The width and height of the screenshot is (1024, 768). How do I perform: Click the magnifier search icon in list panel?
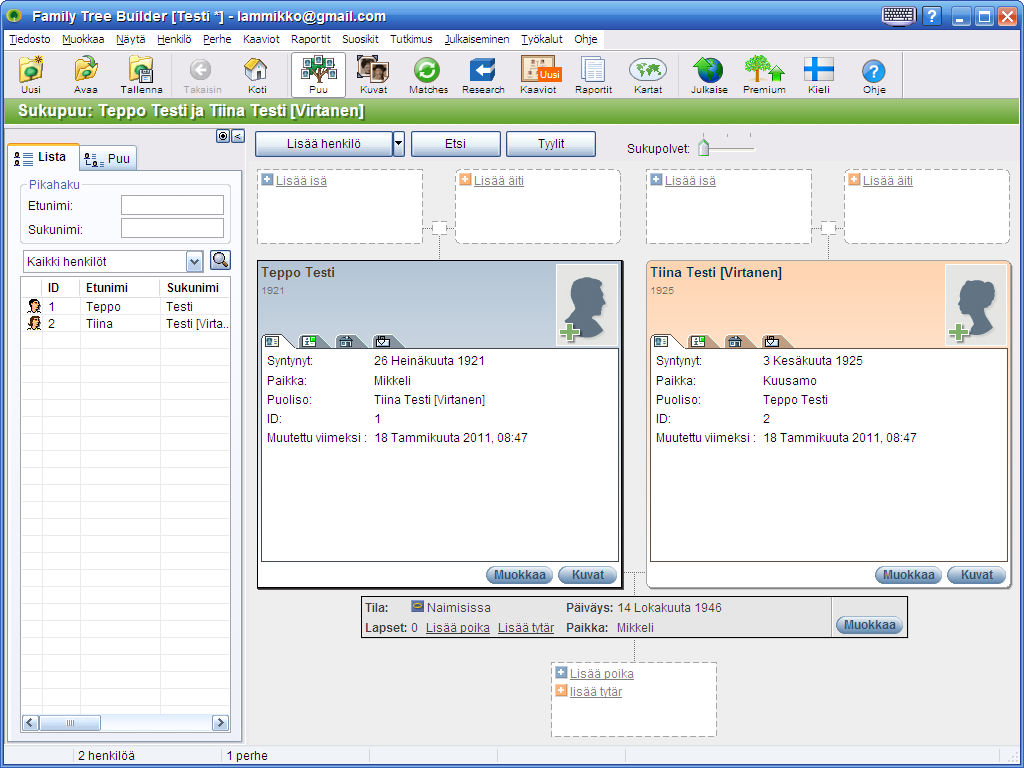coord(221,261)
